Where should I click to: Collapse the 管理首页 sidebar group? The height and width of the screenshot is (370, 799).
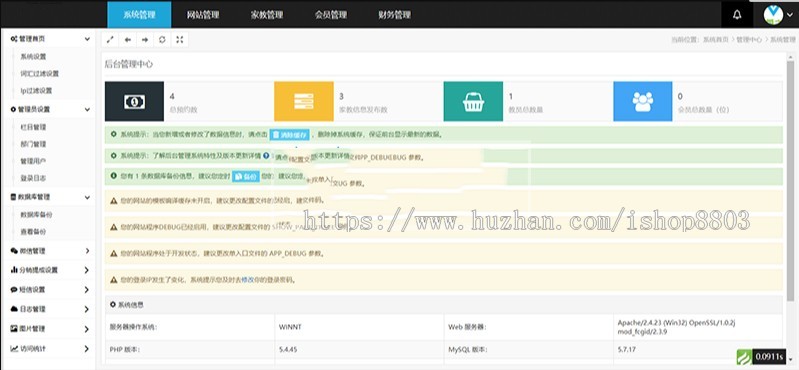pyautogui.click(x=88, y=39)
